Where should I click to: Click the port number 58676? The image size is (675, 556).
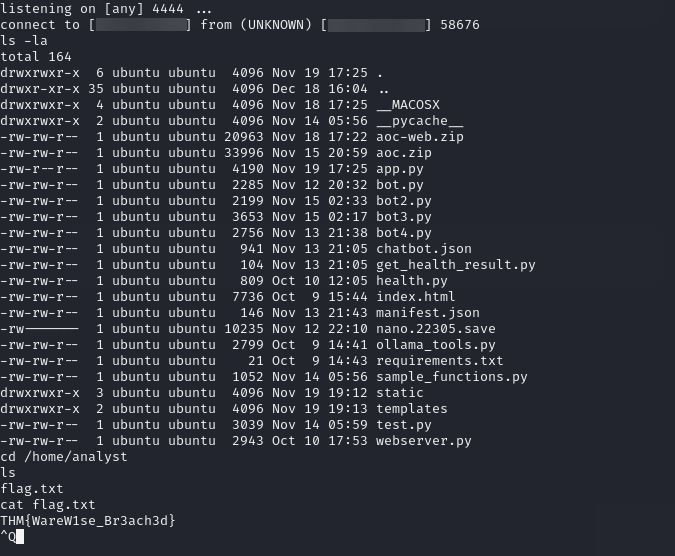tap(459, 25)
